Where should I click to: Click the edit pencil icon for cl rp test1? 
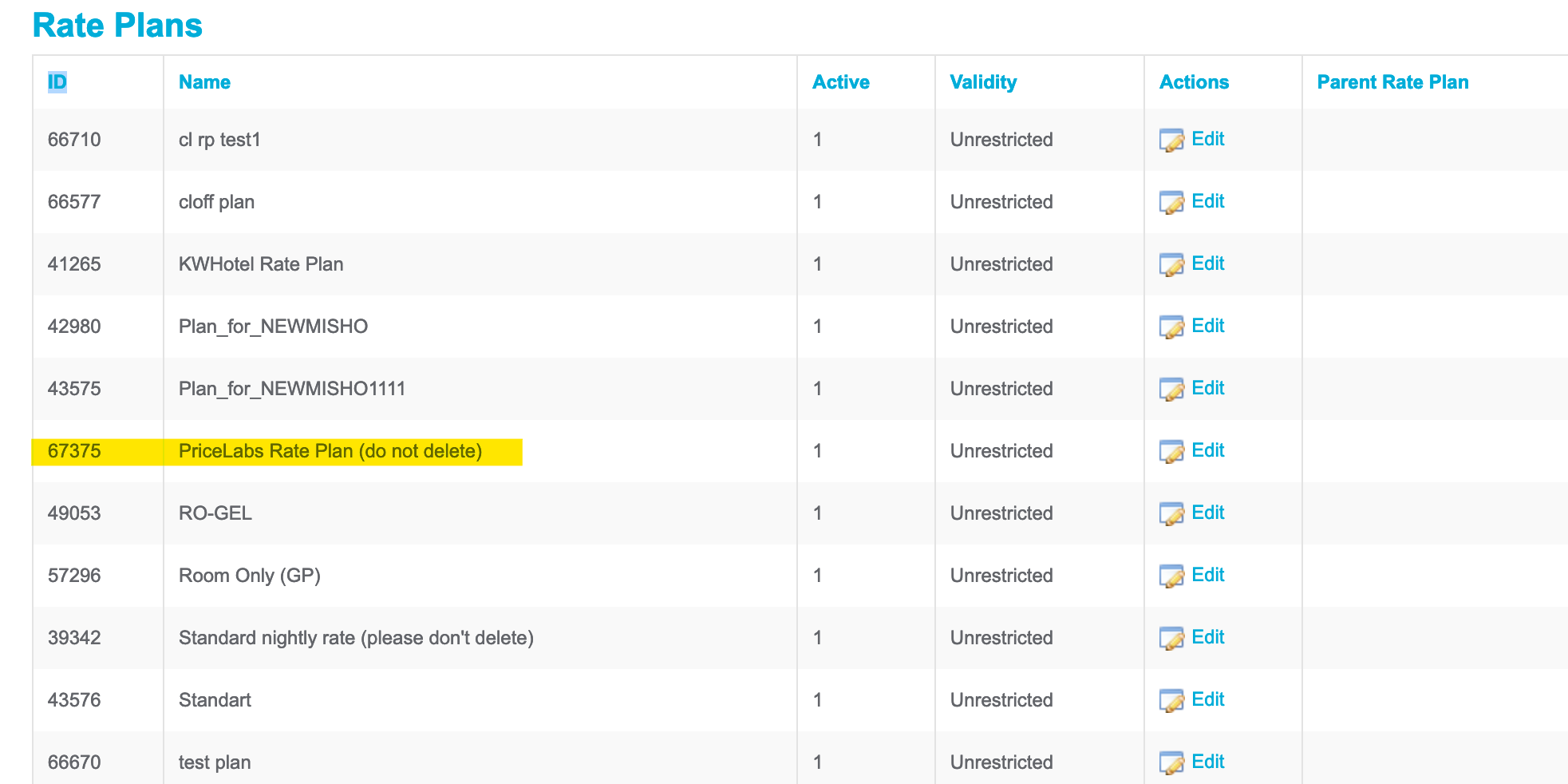1171,140
